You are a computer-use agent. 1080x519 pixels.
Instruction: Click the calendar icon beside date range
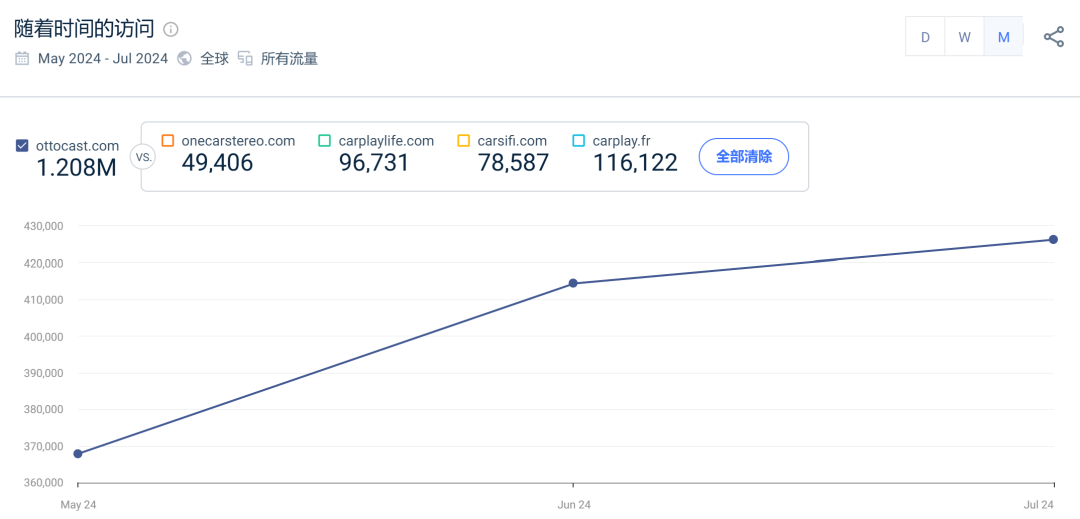point(22,58)
